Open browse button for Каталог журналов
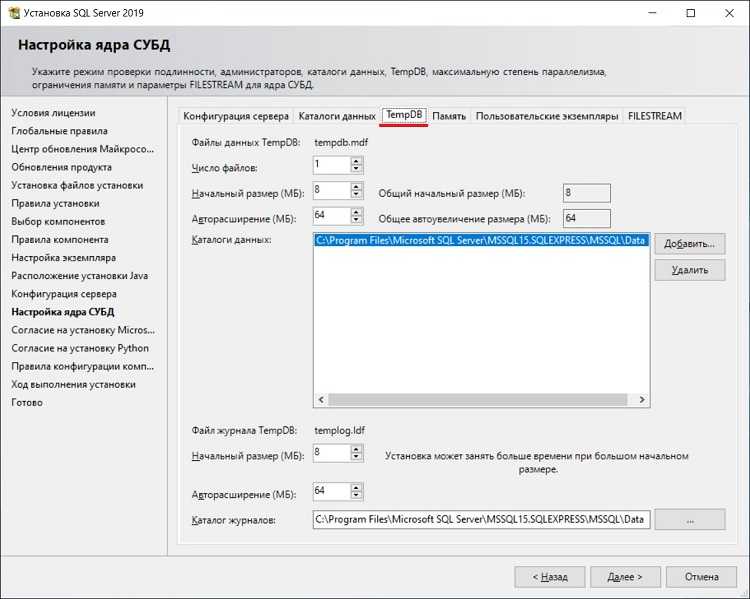The height and width of the screenshot is (599, 750). point(689,520)
